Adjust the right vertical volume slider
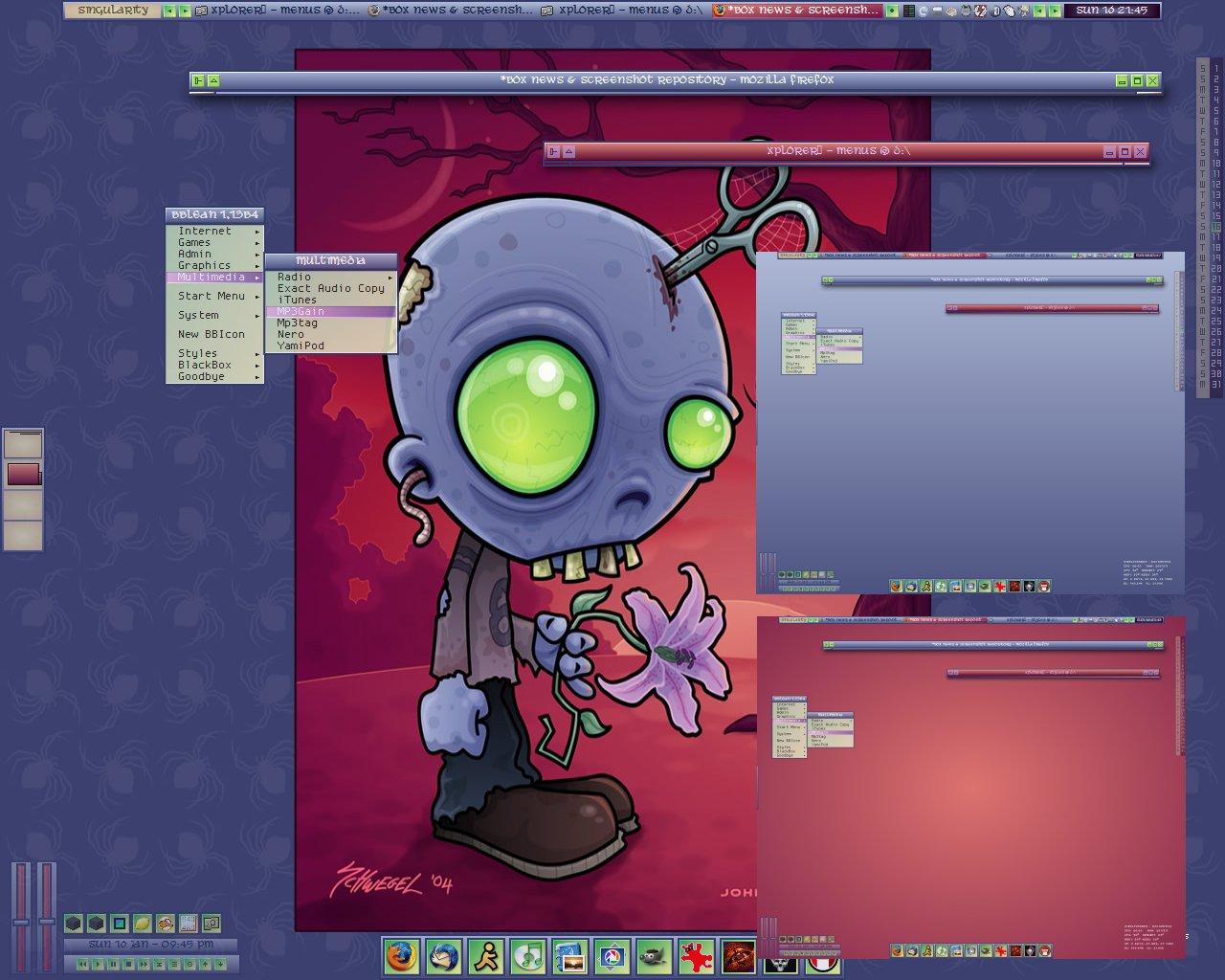This screenshot has height=980, width=1225. pos(47,922)
